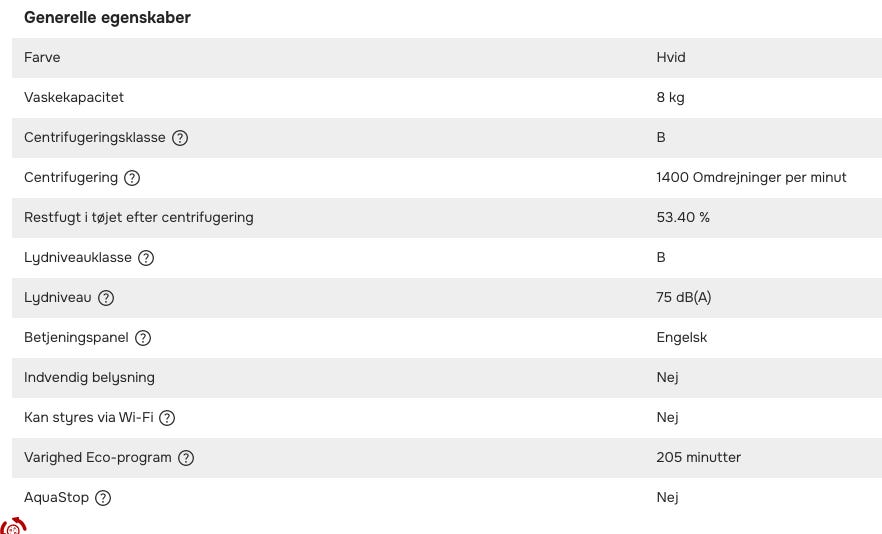Viewport: 882px width, 534px height.
Task: Select the 53.40 % value
Action: pos(683,218)
